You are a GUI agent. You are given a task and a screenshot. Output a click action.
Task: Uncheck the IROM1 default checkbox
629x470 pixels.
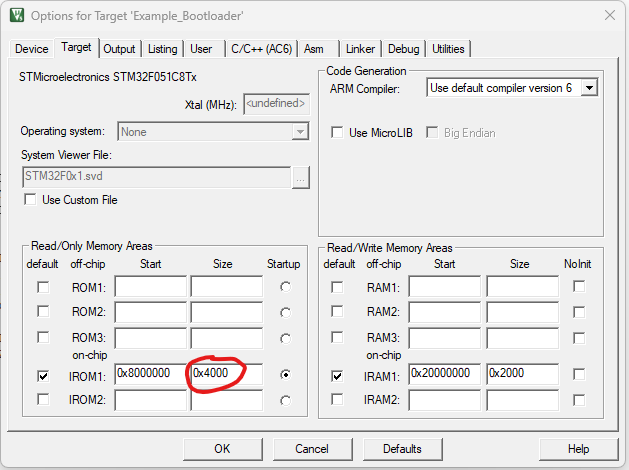click(42, 376)
